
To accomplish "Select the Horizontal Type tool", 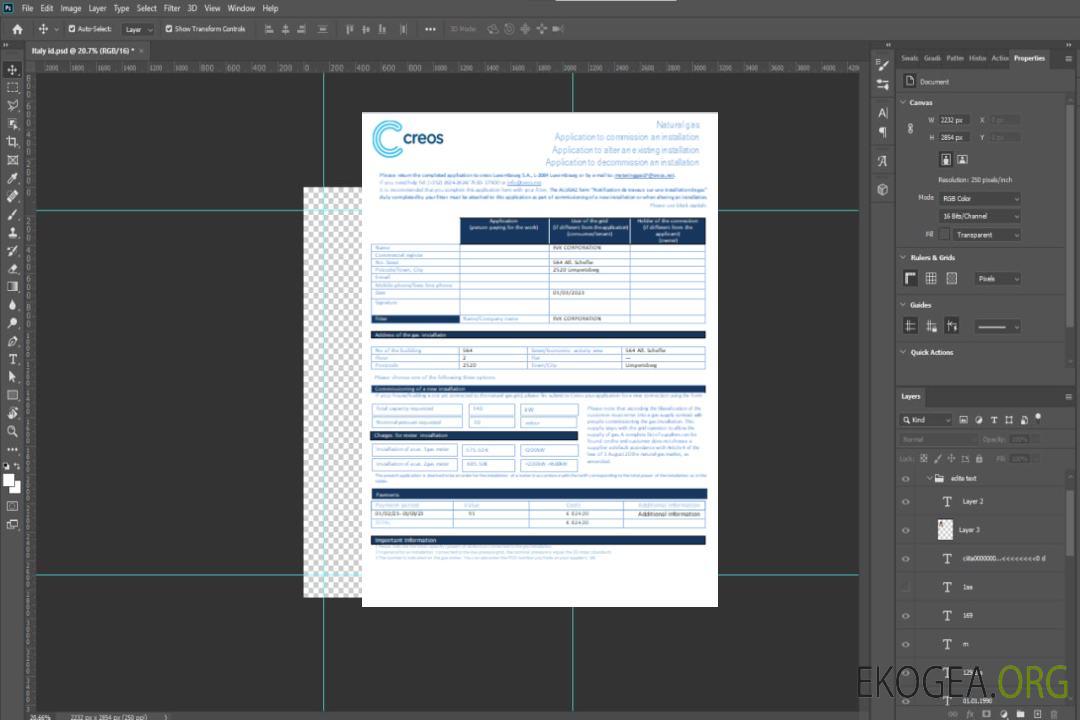I will click(13, 359).
